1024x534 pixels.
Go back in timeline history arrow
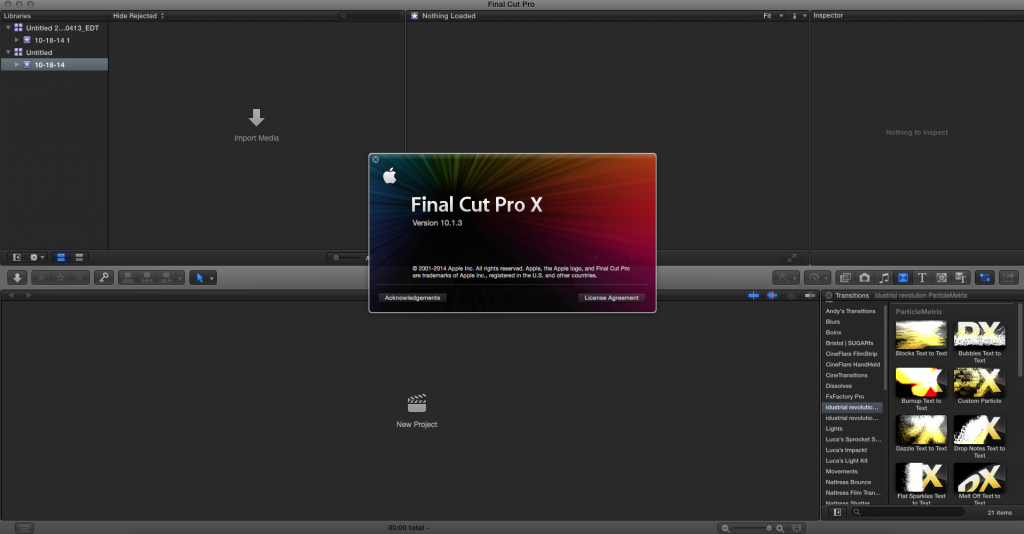11,296
